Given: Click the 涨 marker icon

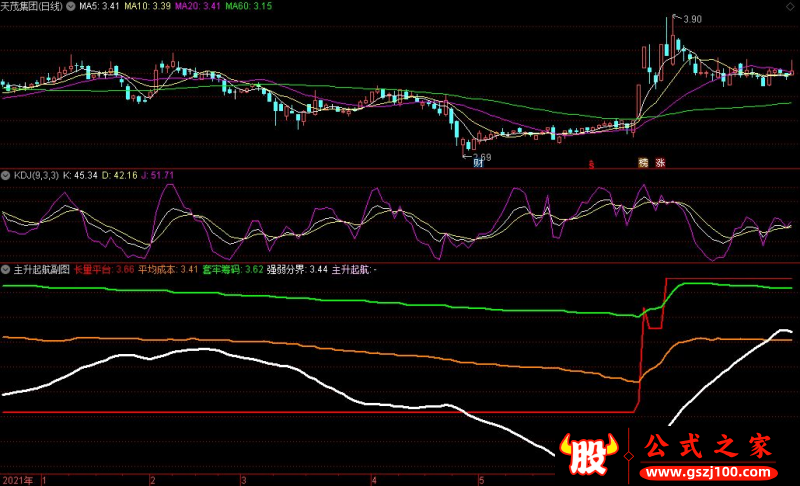Looking at the screenshot, I should [660, 163].
